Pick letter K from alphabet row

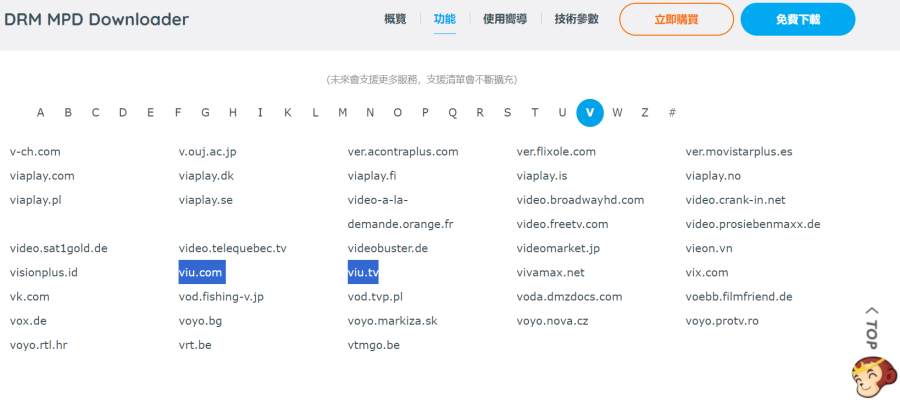pyautogui.click(x=288, y=112)
